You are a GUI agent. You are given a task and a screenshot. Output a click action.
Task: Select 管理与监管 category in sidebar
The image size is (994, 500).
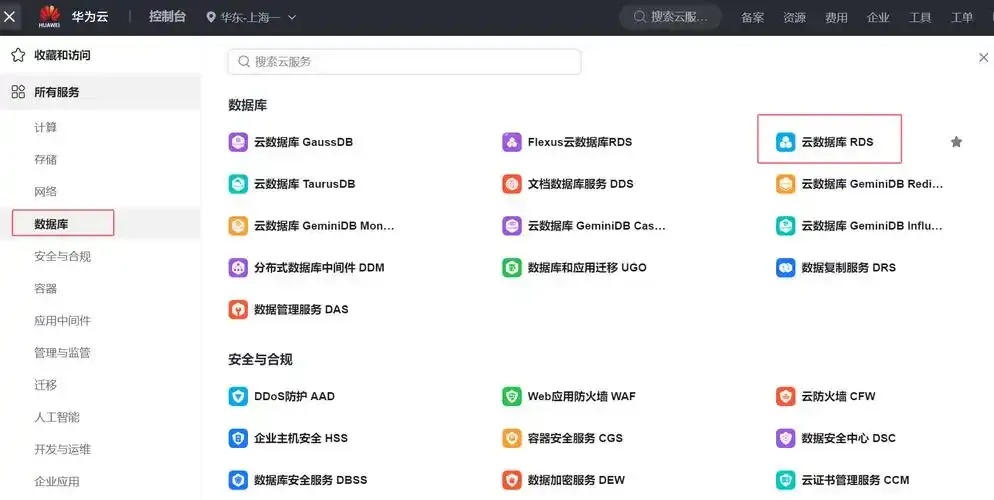click(63, 352)
